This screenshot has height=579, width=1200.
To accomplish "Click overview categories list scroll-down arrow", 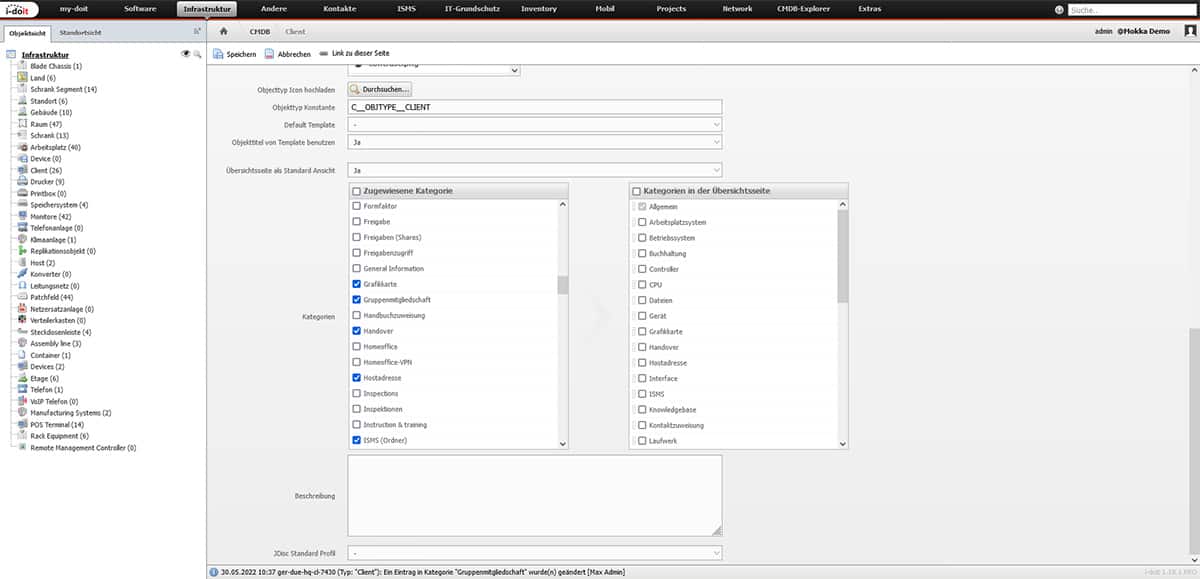I will (843, 444).
